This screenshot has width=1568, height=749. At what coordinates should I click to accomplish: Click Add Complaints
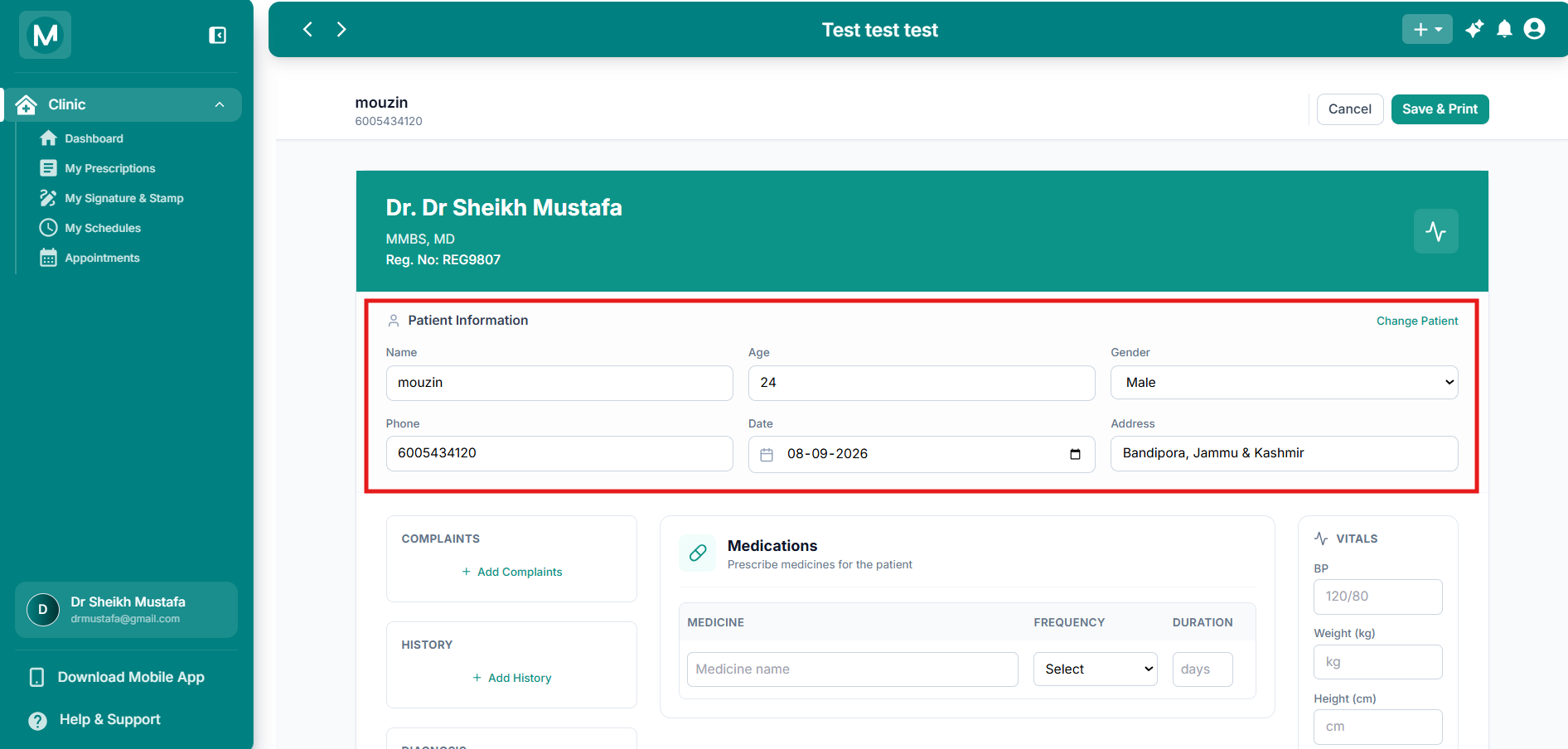tap(511, 572)
